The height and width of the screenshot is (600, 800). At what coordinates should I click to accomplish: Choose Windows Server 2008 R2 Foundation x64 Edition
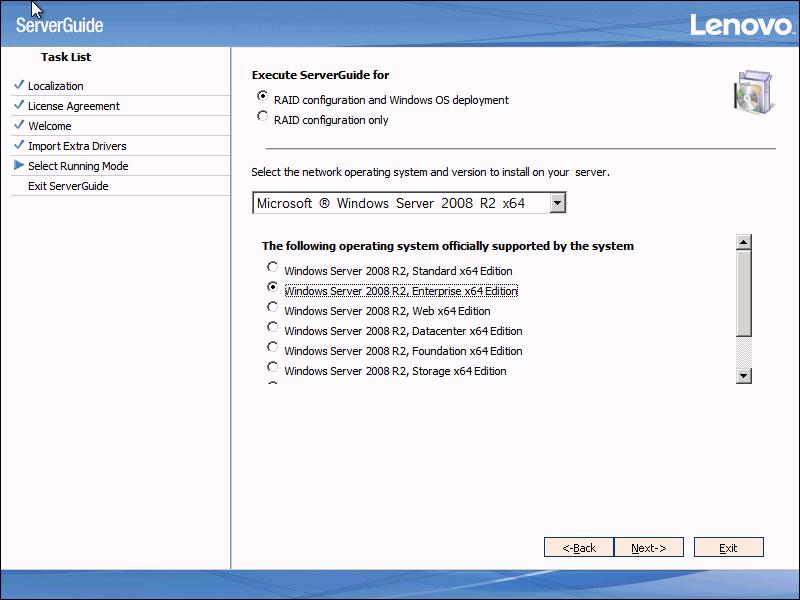[273, 348]
